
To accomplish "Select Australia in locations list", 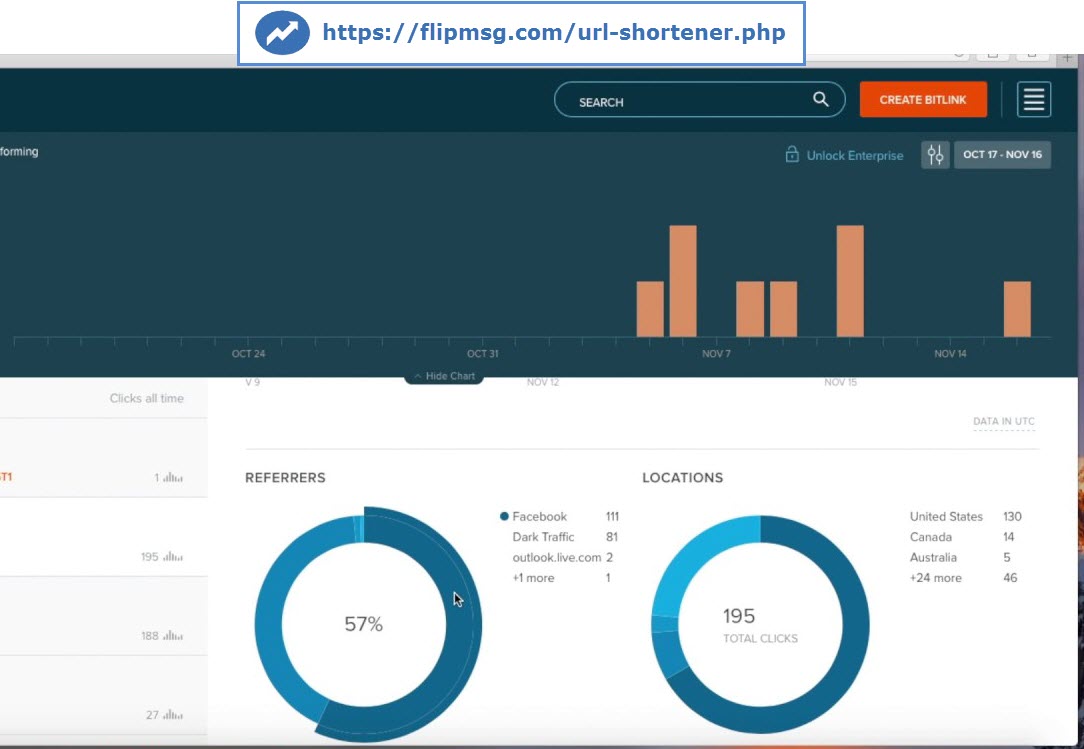I will click(x=933, y=557).
